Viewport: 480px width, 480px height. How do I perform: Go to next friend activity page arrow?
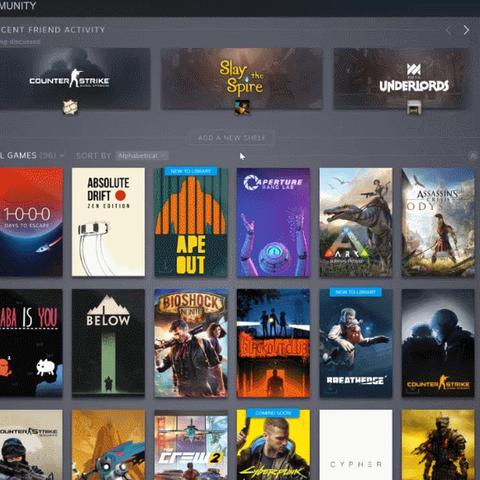(x=466, y=30)
